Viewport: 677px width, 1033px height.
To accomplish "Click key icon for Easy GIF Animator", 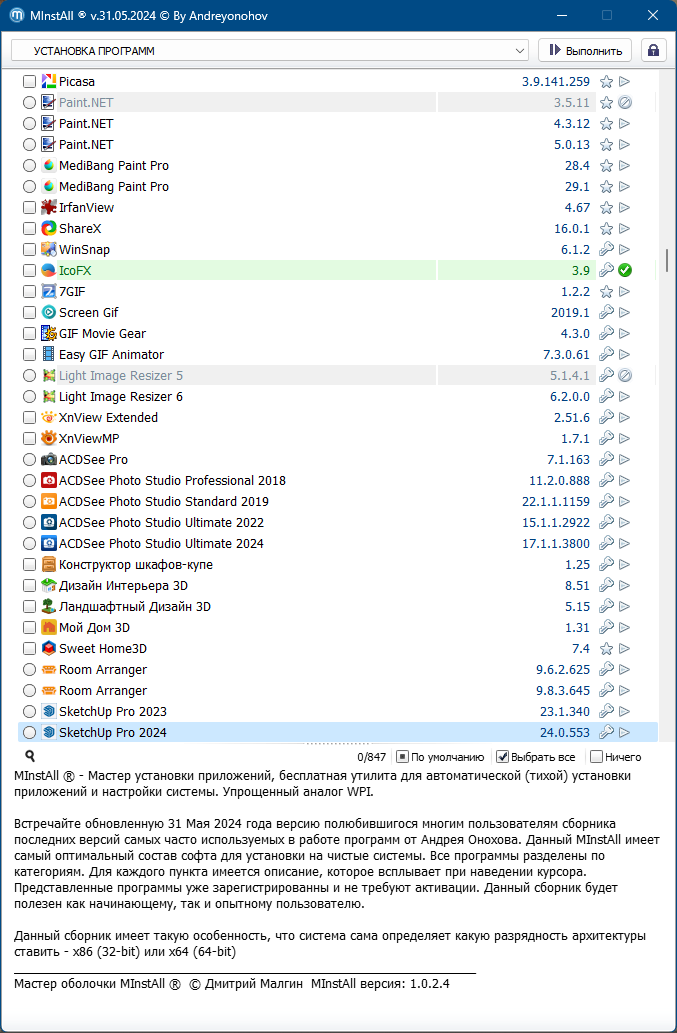I will tap(607, 354).
